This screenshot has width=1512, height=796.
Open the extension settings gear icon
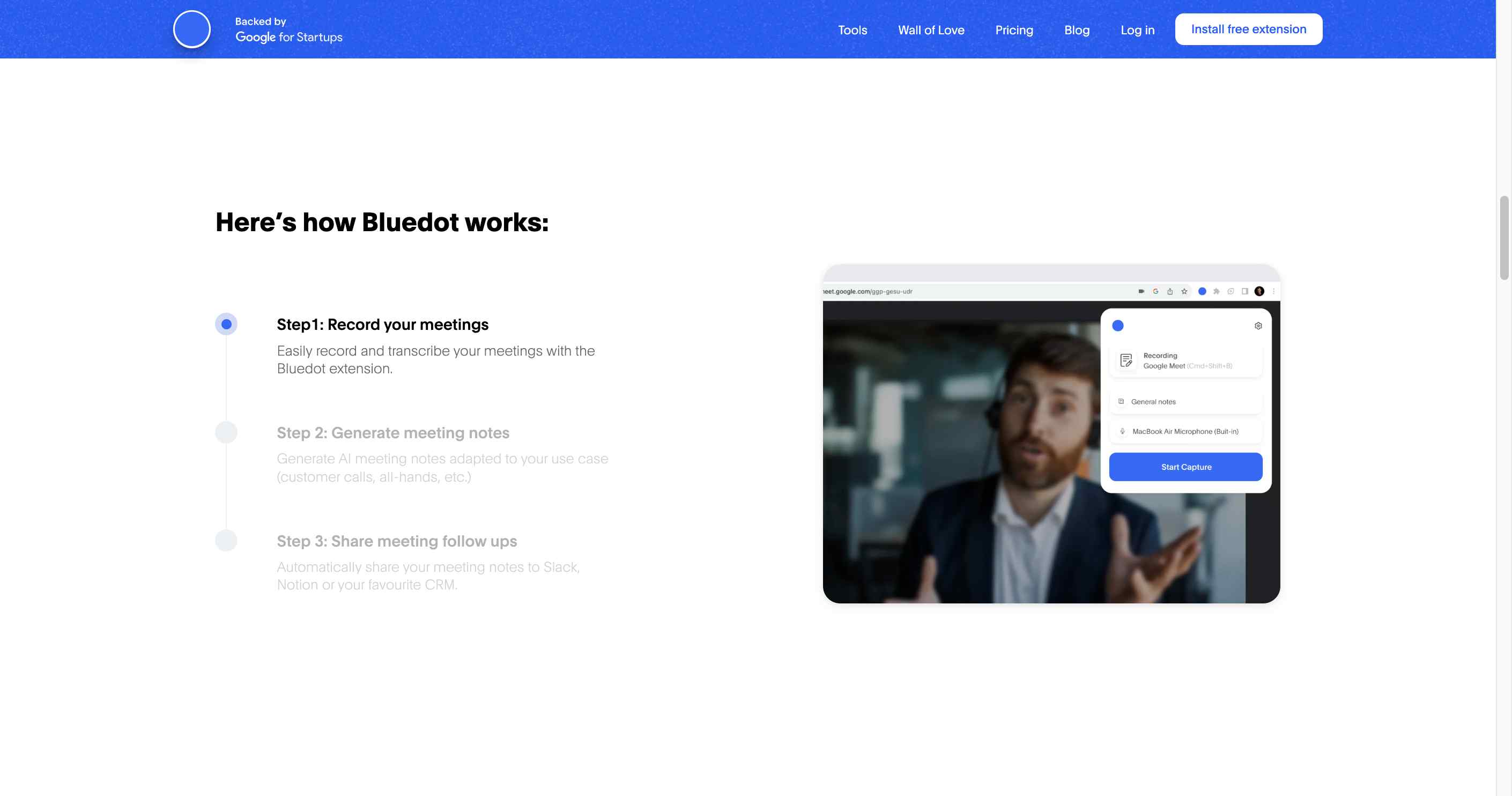[x=1258, y=326]
